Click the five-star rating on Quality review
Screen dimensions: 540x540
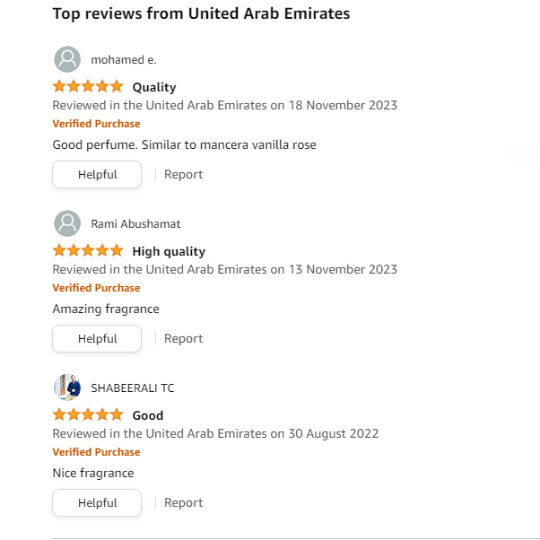click(88, 86)
